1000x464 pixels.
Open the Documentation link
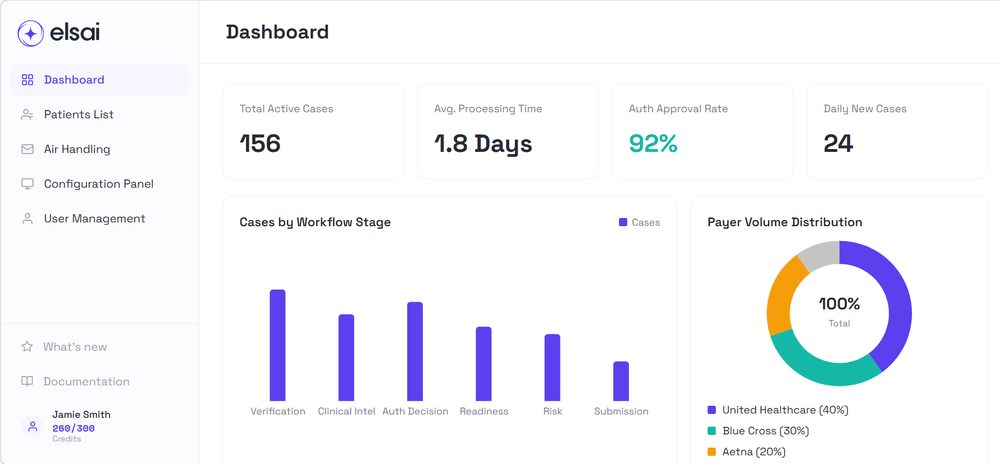pyautogui.click(x=86, y=381)
